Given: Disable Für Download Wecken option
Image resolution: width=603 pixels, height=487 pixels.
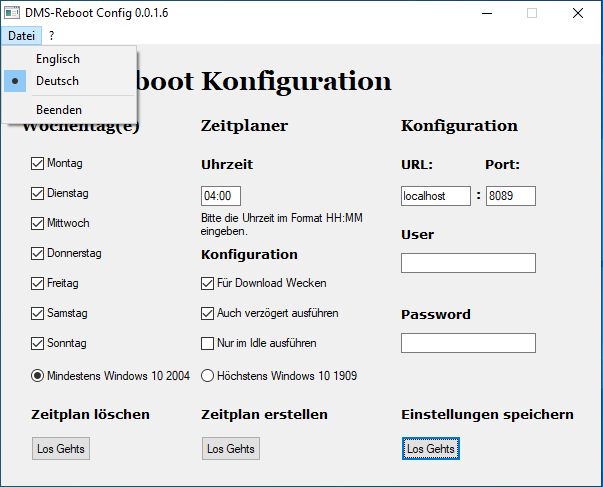Looking at the screenshot, I should pyautogui.click(x=208, y=283).
